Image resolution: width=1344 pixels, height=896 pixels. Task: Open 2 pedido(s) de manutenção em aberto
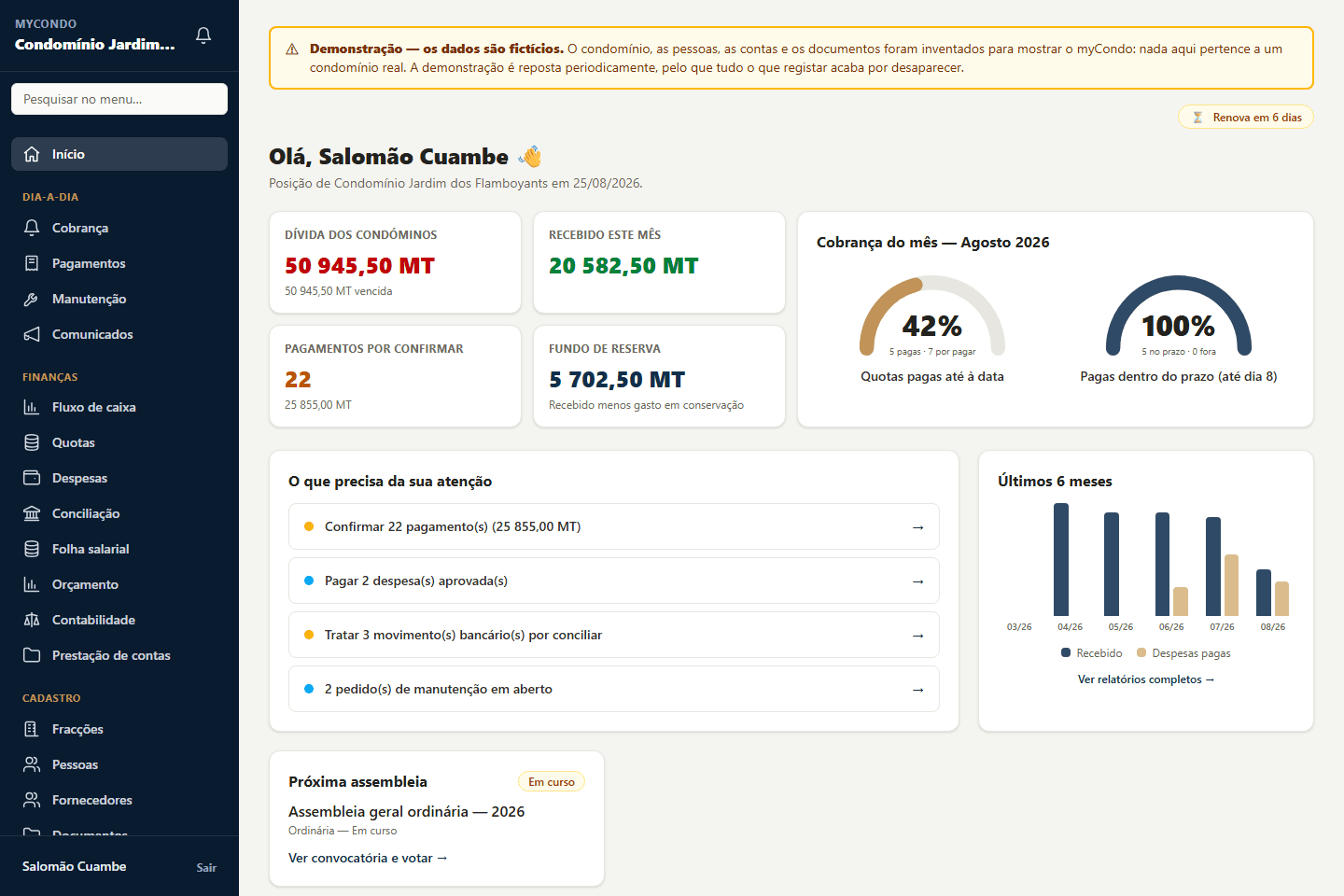click(x=614, y=689)
